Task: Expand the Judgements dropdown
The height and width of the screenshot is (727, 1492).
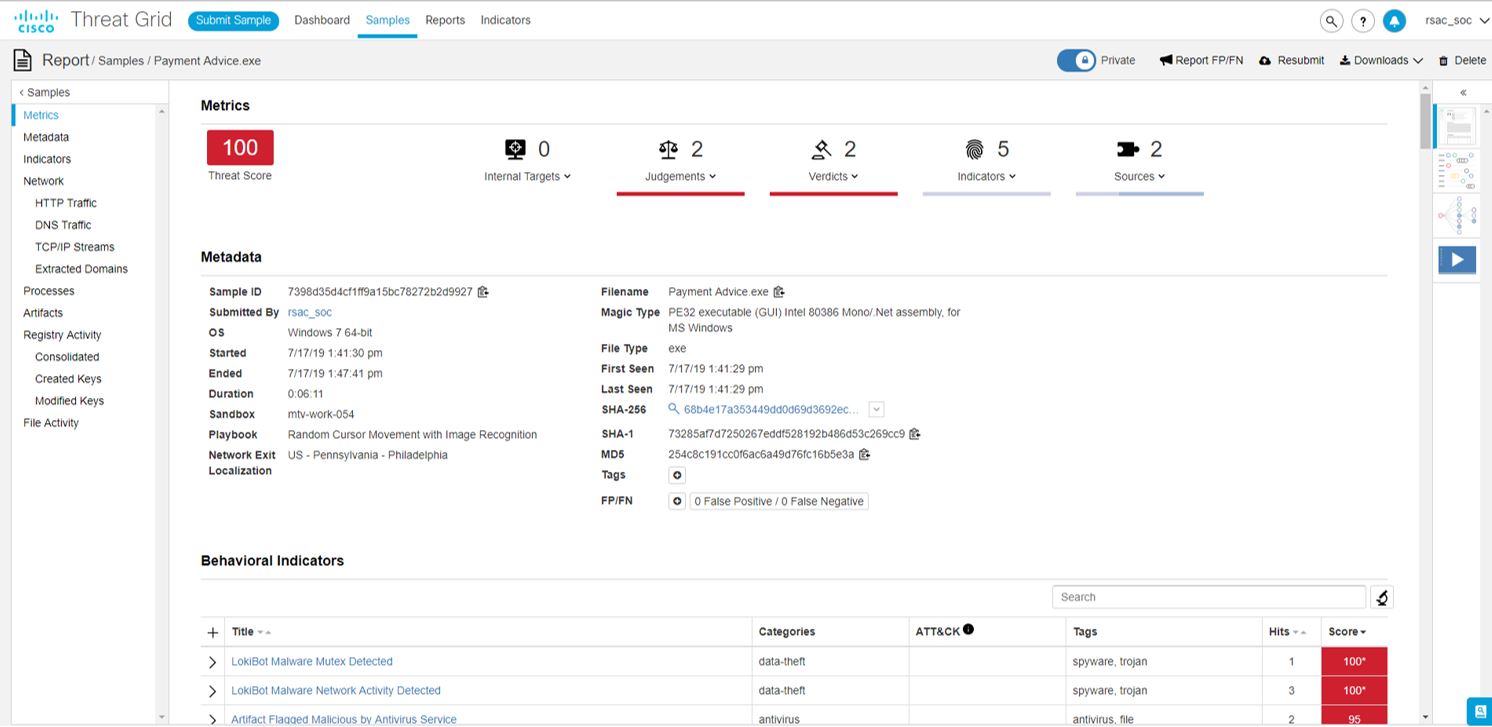Action: pyautogui.click(x=681, y=177)
